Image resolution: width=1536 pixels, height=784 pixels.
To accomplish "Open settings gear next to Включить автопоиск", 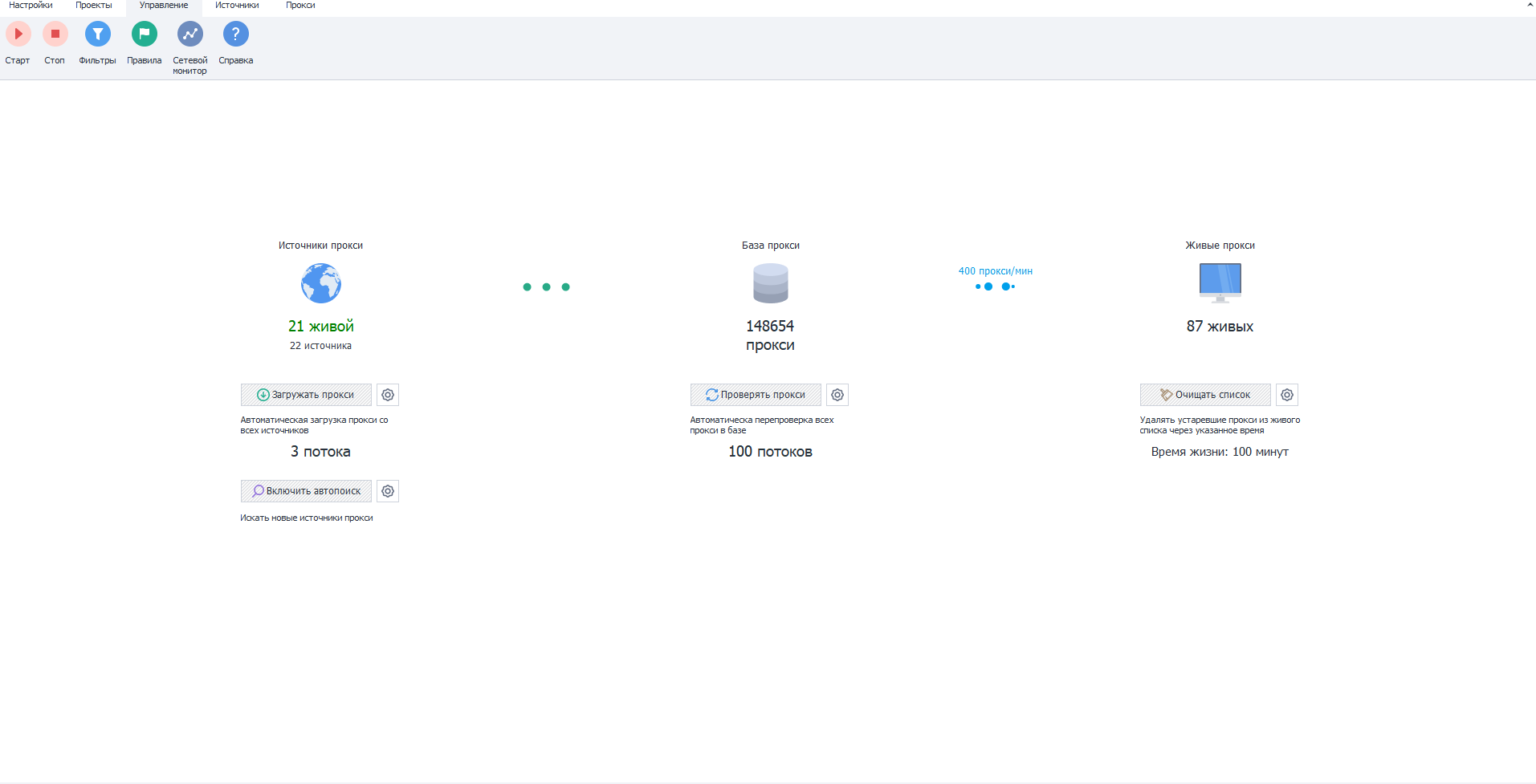I will [388, 491].
